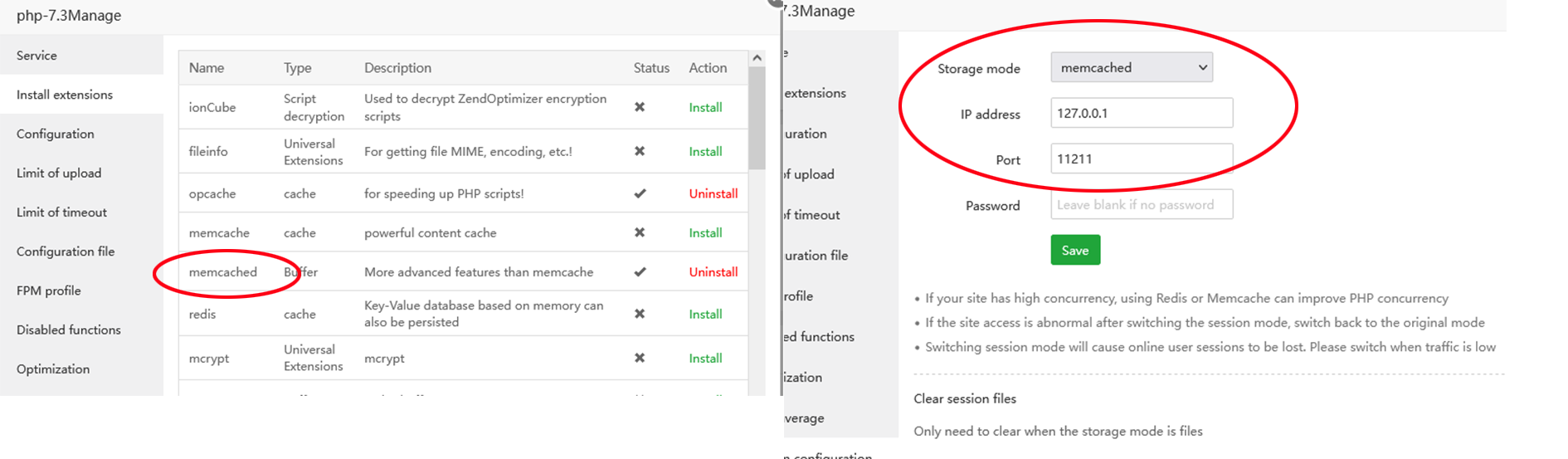Open the Storage mode dropdown
The width and height of the screenshot is (1568, 459).
[x=1131, y=67]
